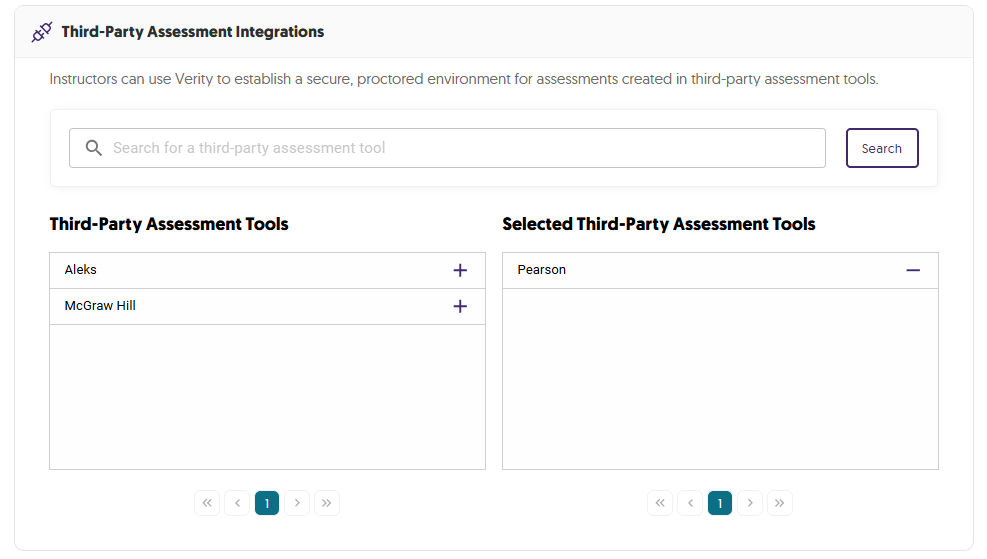Select page 1 under available tools list
This screenshot has width=987, height=559.
(267, 503)
